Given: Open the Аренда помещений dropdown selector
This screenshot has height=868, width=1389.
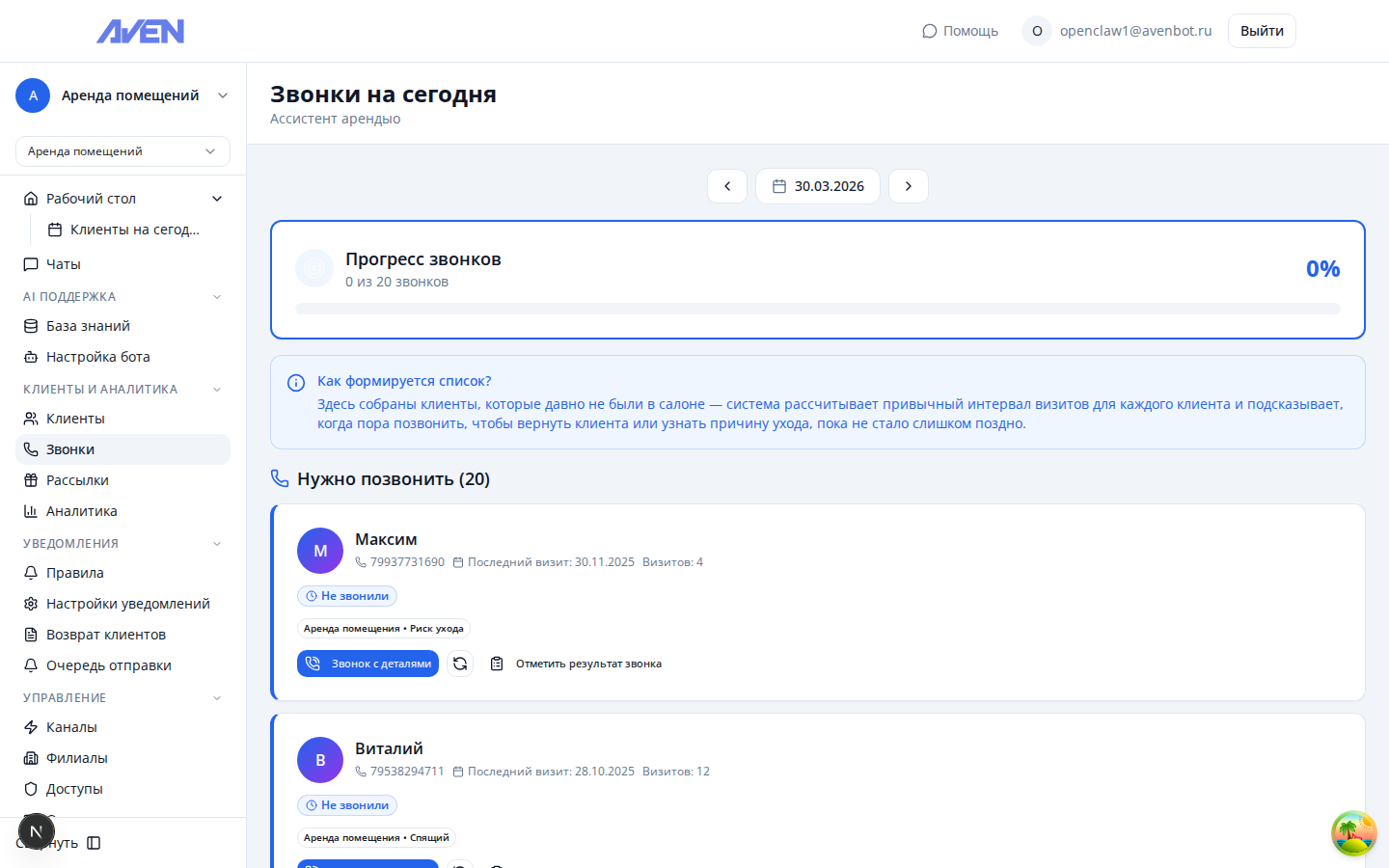Looking at the screenshot, I should click(123, 151).
